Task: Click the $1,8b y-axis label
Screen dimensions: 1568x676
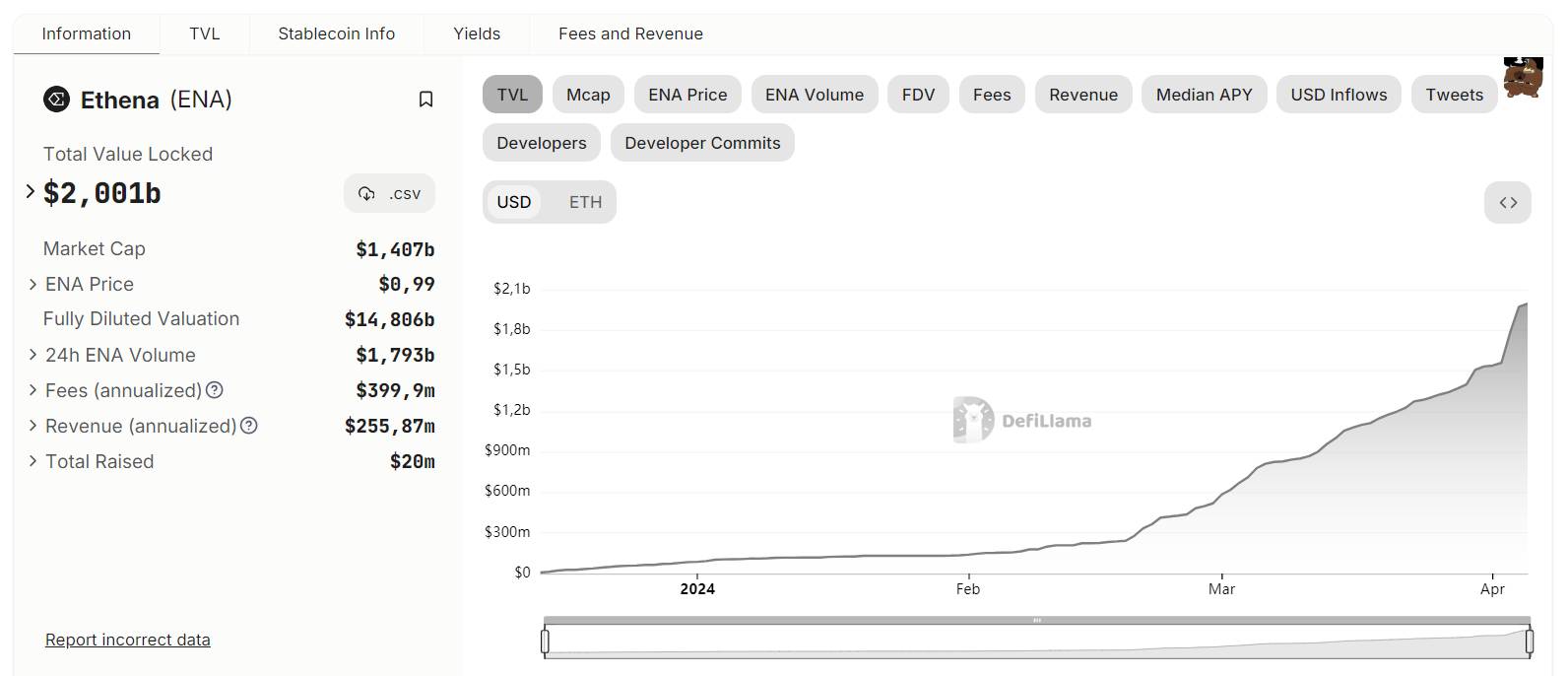Action: pos(511,329)
